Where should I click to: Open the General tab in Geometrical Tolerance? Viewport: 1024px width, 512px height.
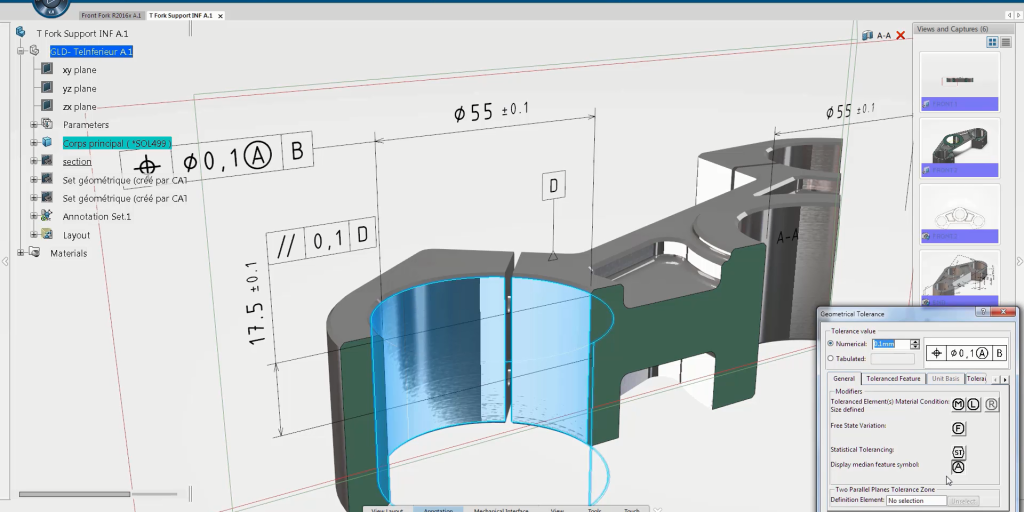[x=844, y=379]
